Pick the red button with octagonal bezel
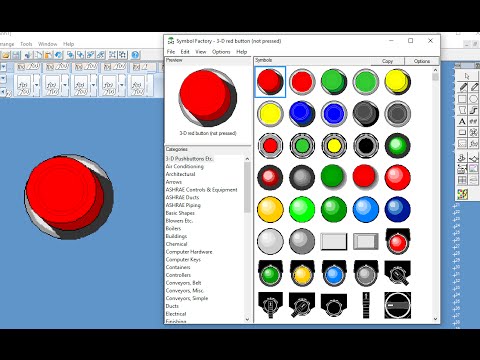The width and height of the screenshot is (480, 360). click(x=270, y=146)
